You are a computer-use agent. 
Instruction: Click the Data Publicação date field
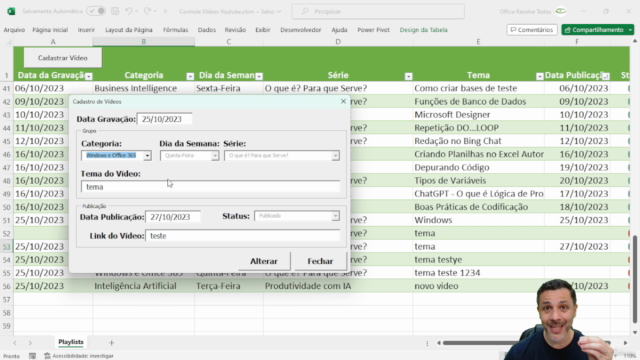pyautogui.click(x=173, y=217)
